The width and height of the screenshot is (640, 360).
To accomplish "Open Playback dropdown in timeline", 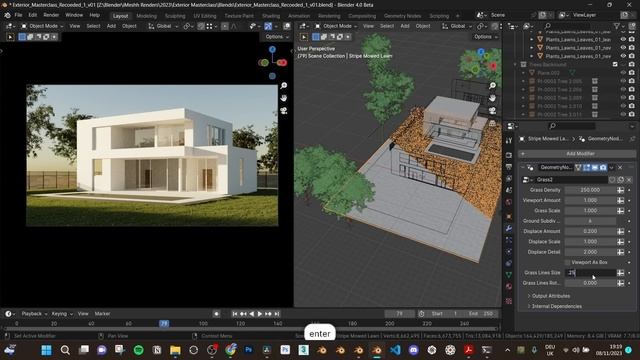I will 34,314.
